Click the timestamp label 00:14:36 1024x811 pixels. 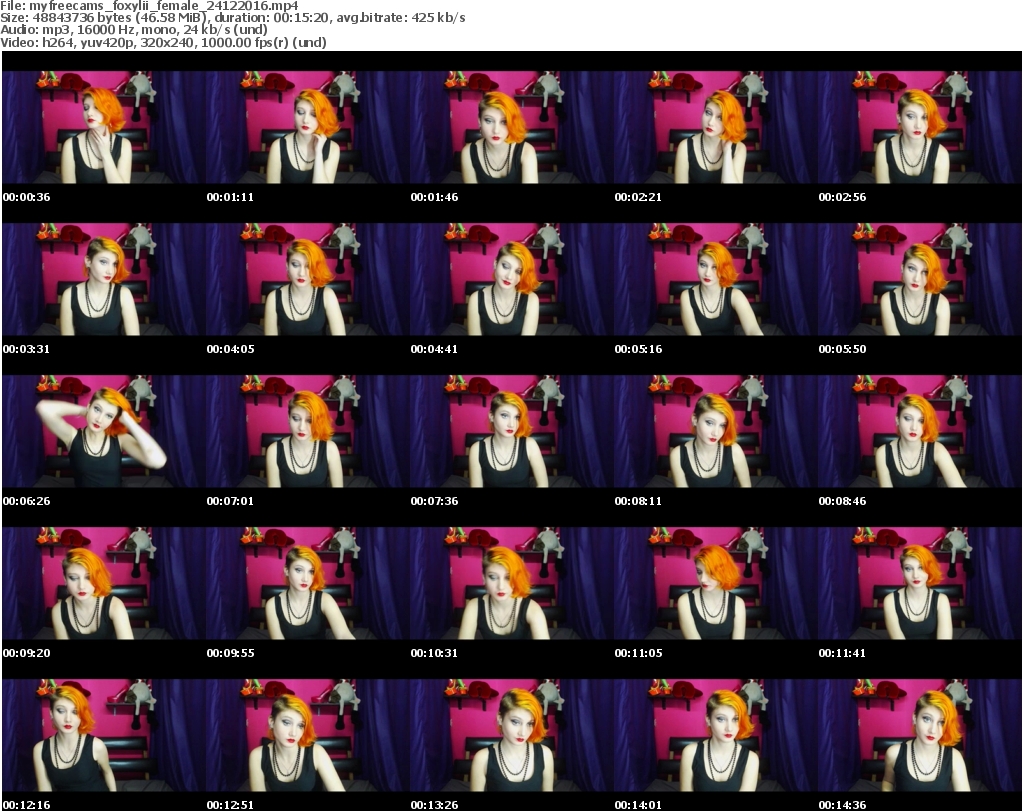pos(842,805)
